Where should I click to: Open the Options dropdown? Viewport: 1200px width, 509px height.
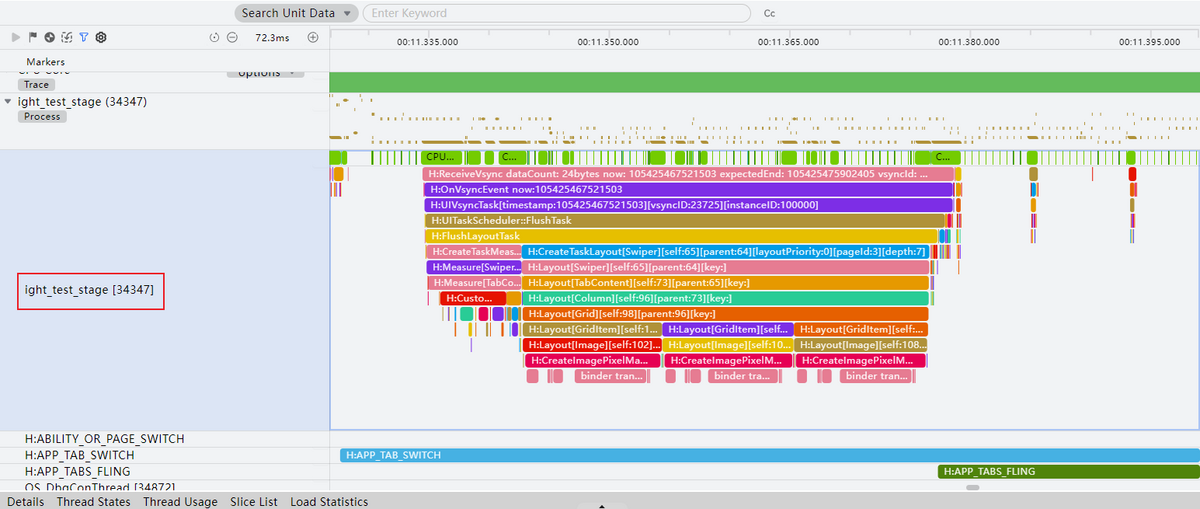(265, 73)
